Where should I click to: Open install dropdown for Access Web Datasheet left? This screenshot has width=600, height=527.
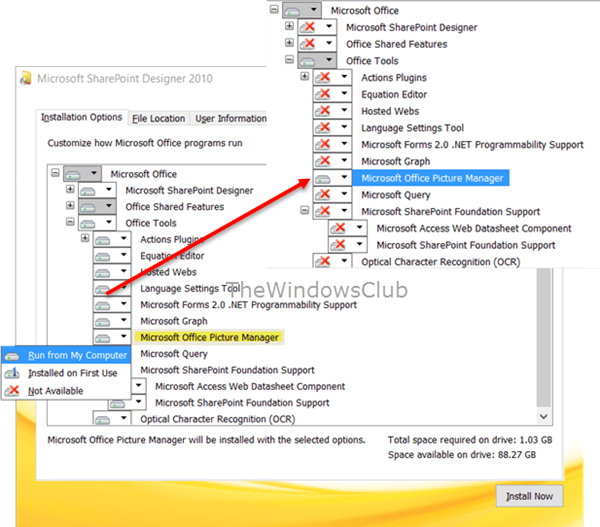(139, 385)
